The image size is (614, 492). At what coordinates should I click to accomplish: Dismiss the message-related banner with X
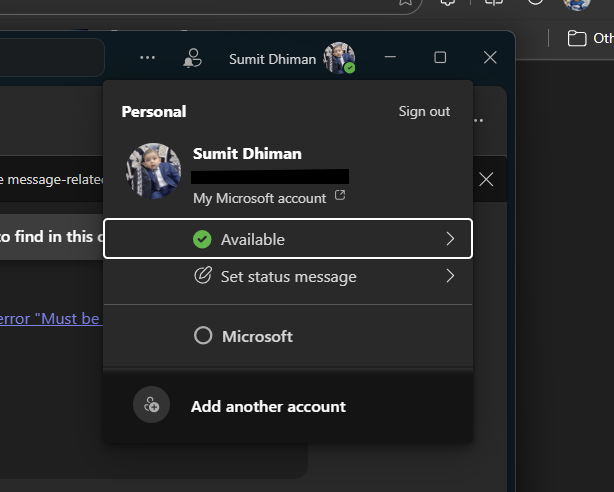click(486, 180)
